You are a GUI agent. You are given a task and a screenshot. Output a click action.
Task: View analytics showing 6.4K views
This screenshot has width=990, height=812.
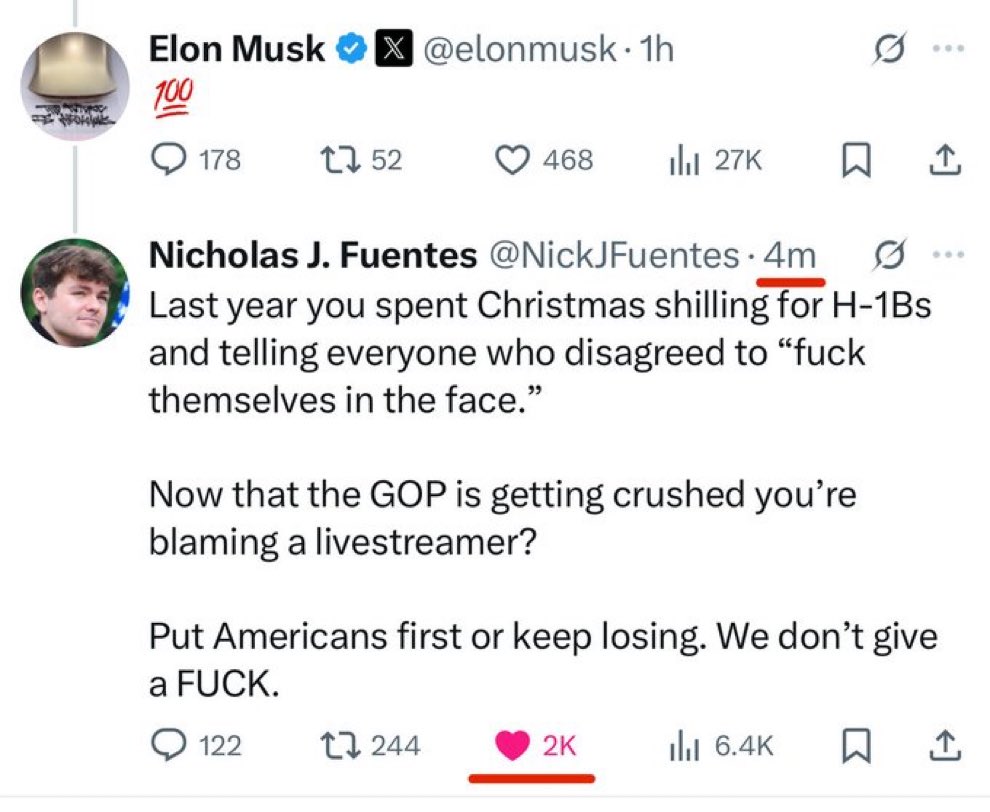[x=681, y=745]
